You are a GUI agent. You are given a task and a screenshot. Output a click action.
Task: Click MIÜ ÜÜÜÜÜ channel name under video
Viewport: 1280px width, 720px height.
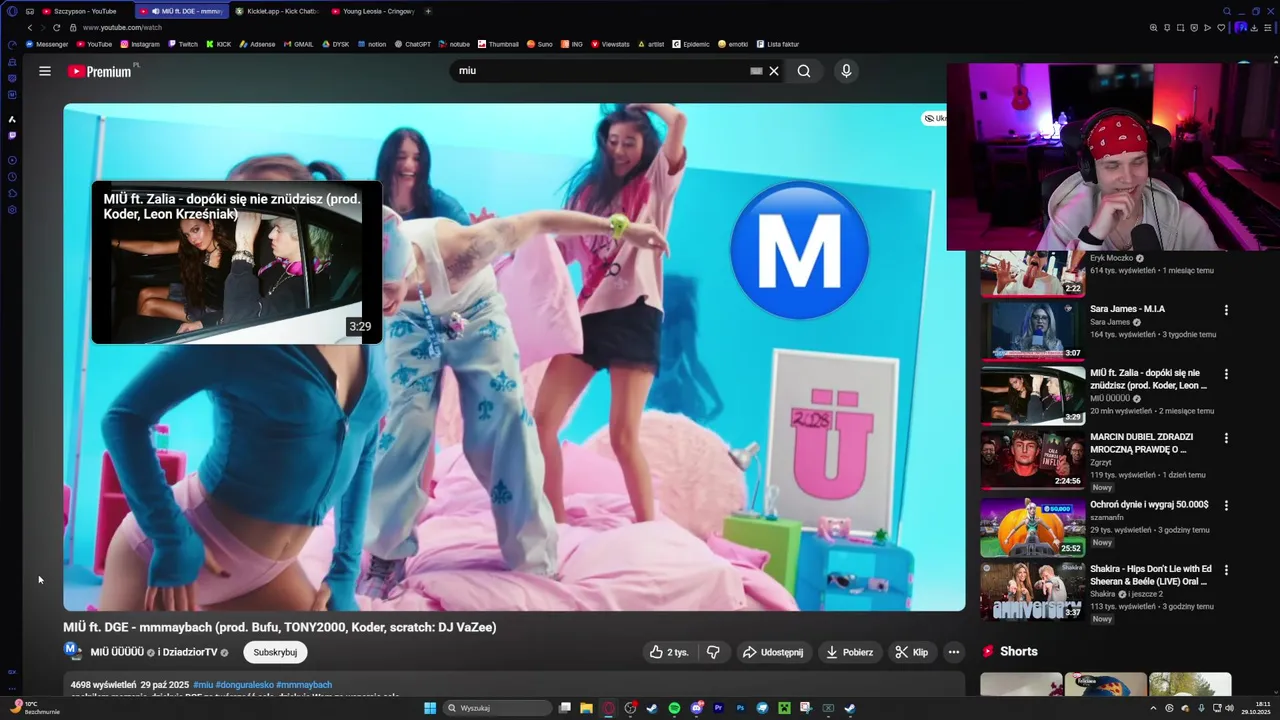coord(117,652)
